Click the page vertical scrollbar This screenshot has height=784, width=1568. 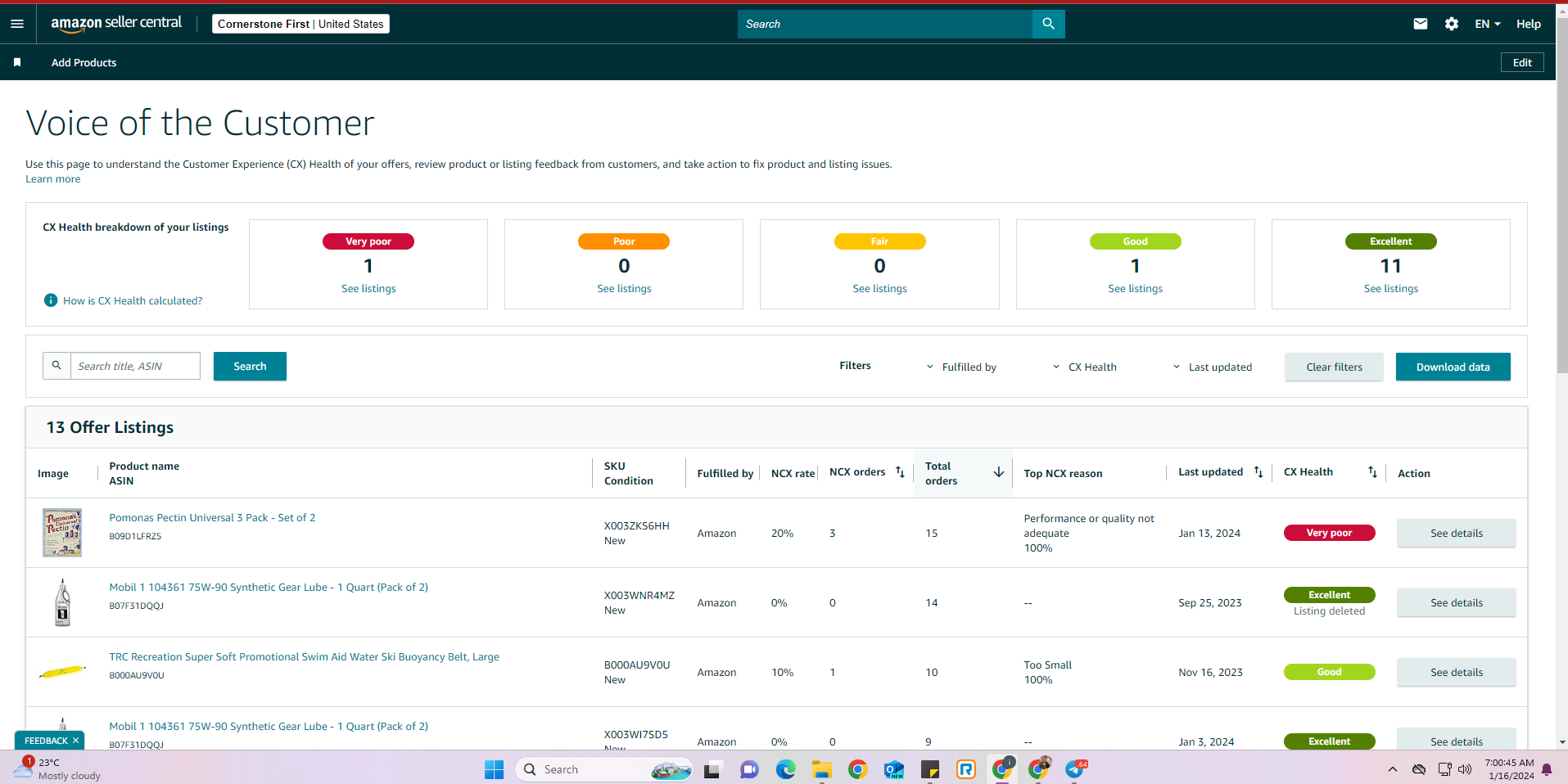1561,196
